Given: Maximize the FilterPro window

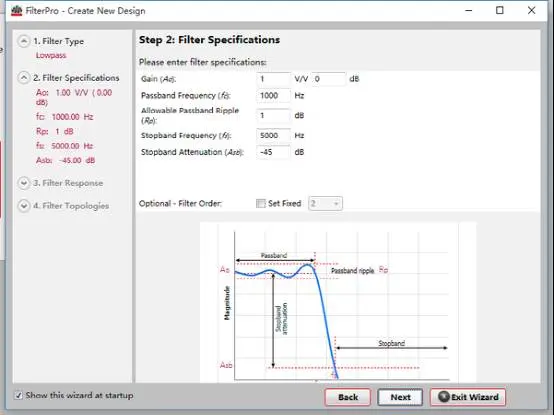Looking at the screenshot, I should click(x=500, y=11).
